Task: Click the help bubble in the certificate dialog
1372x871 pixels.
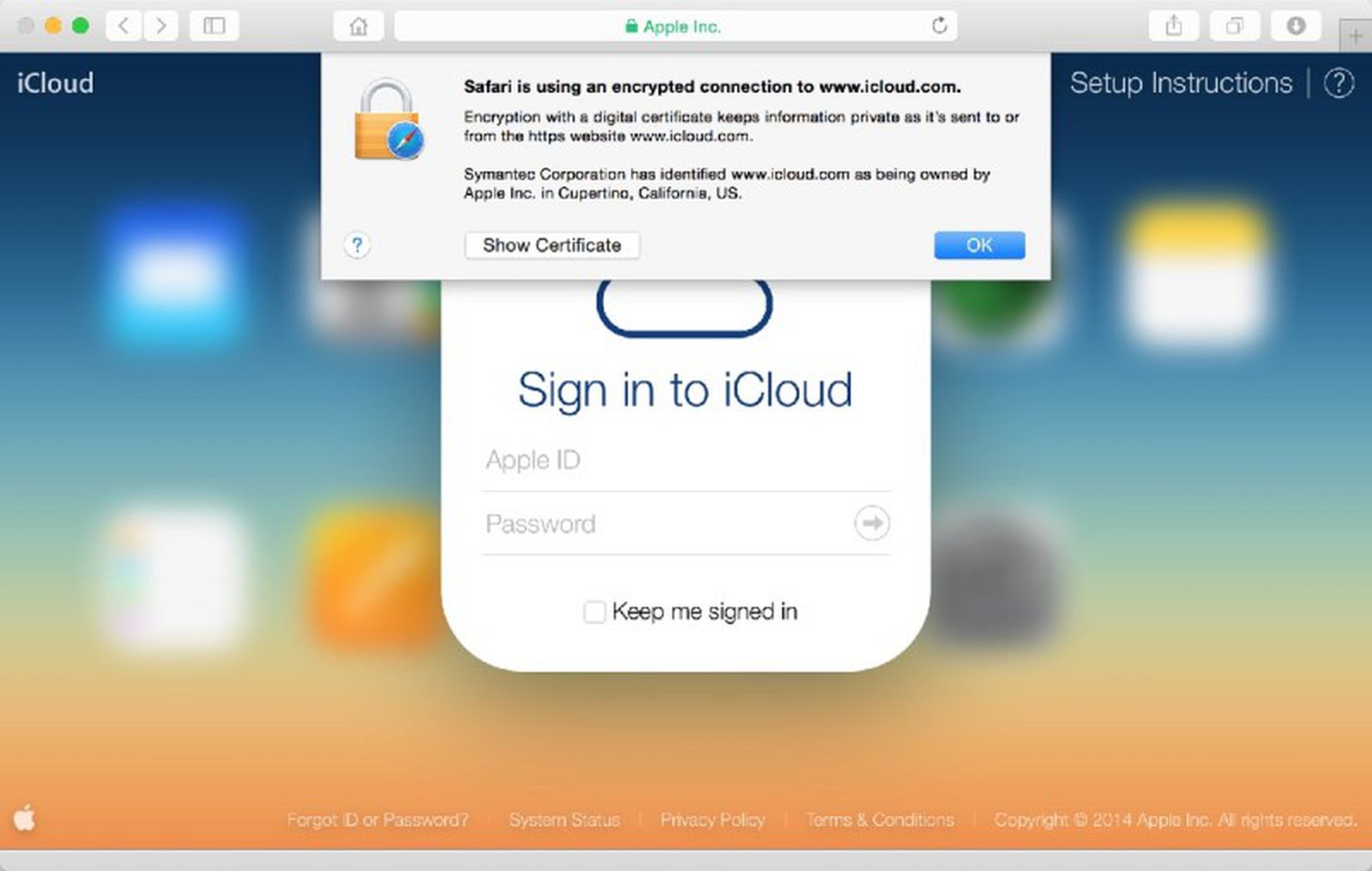Action: [x=357, y=244]
